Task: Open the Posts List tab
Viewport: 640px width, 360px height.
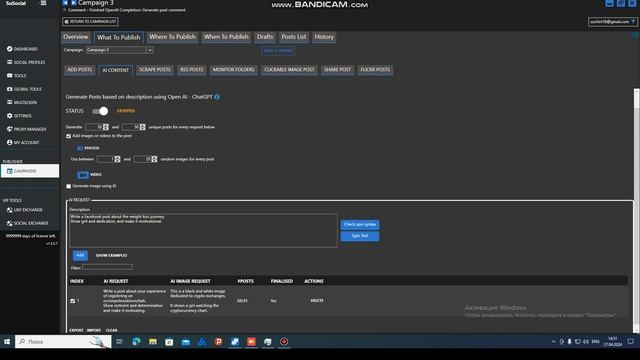Action: 293,37
